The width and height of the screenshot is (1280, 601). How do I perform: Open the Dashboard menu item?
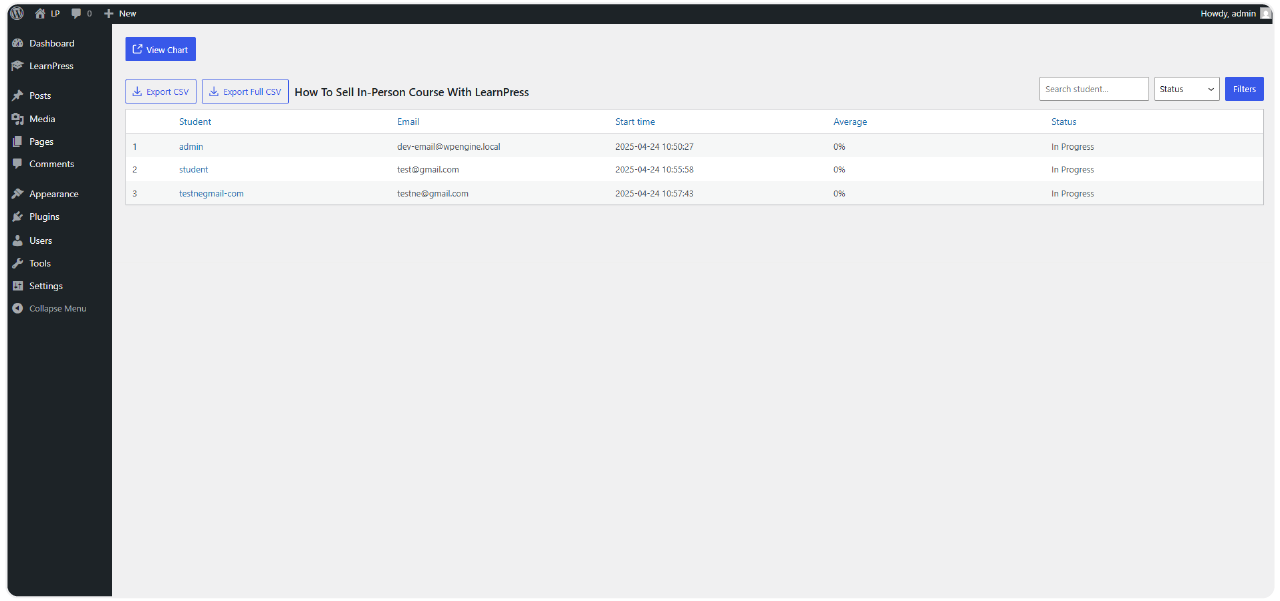click(51, 44)
